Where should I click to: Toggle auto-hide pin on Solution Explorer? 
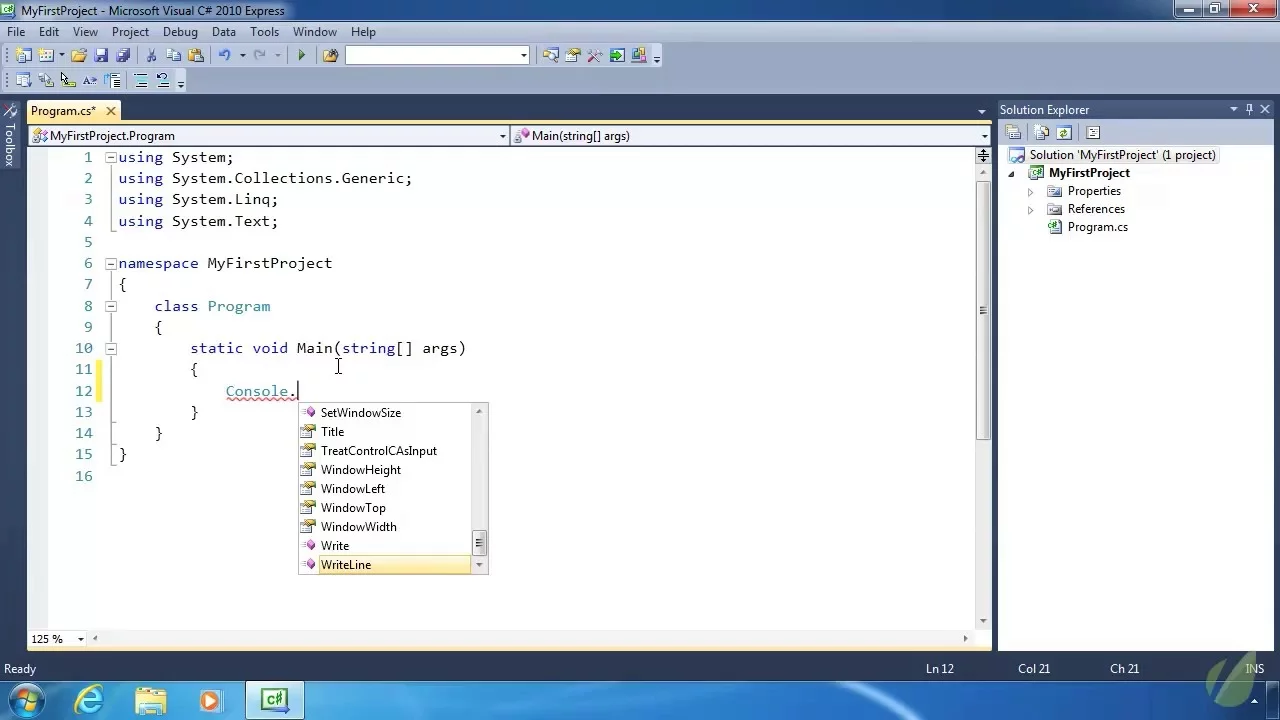pos(1249,109)
